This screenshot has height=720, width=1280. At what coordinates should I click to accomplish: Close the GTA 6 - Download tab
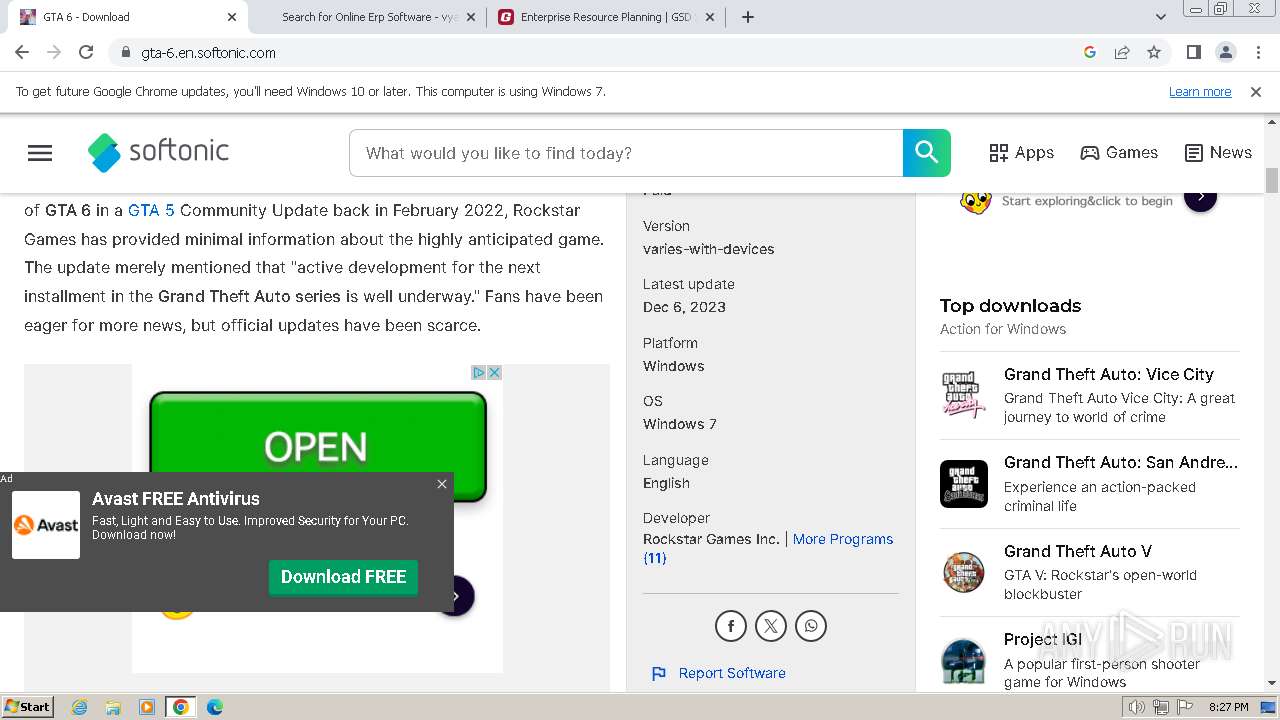coord(232,17)
